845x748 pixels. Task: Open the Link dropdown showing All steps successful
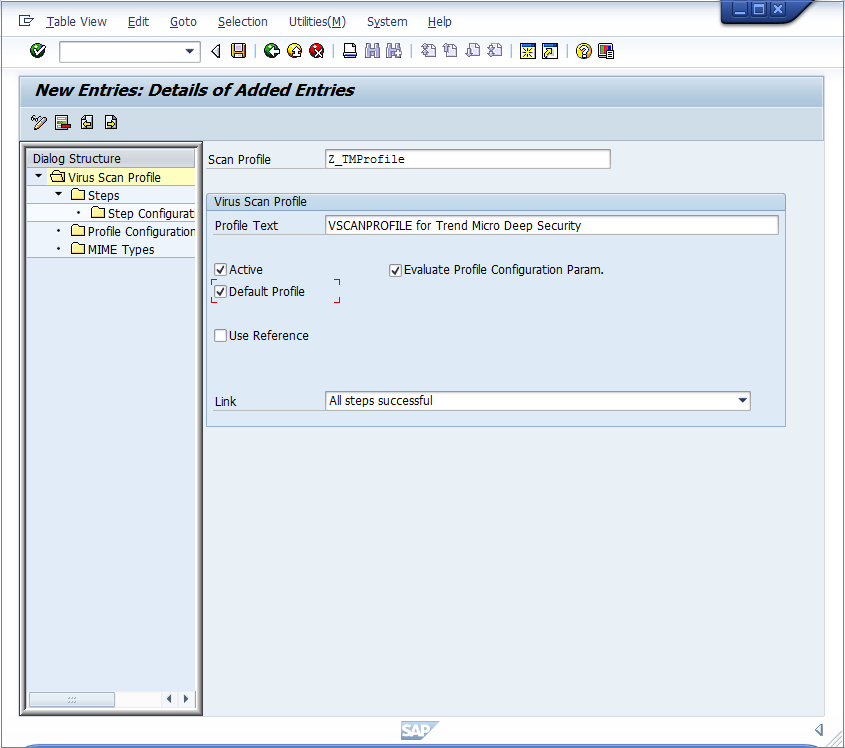pos(743,400)
